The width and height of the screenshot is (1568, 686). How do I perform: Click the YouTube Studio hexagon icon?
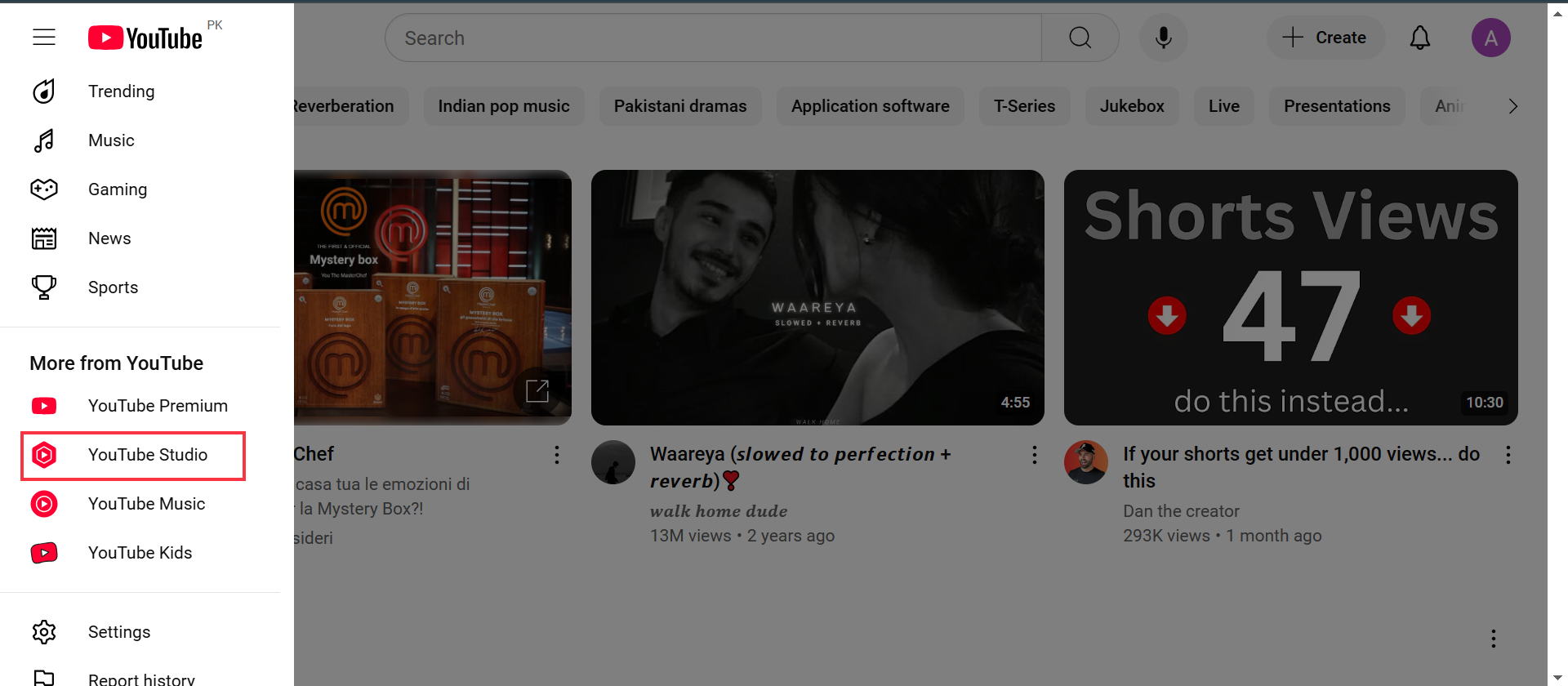coord(44,455)
